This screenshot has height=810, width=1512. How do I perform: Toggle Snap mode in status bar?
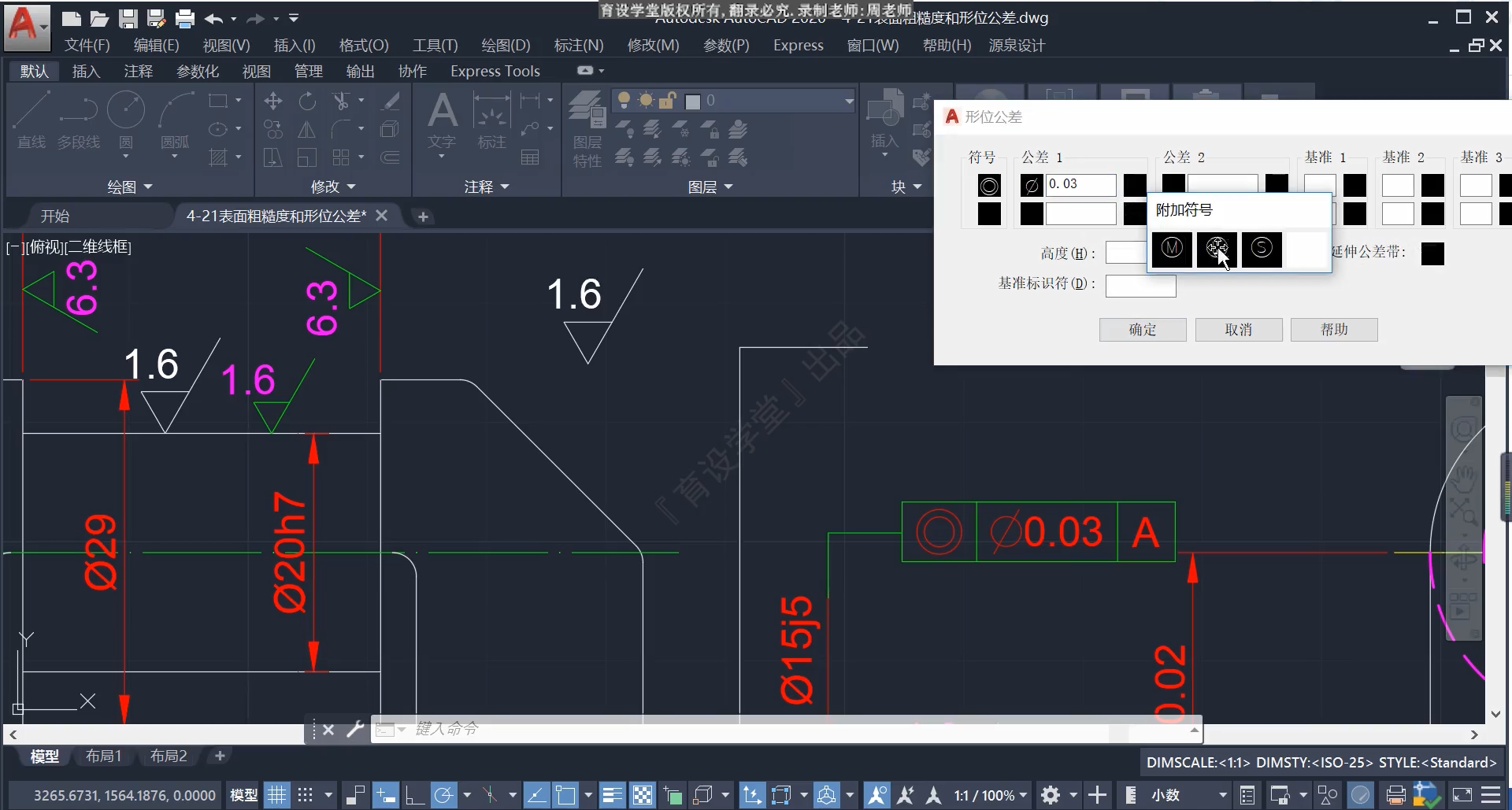coord(306,795)
